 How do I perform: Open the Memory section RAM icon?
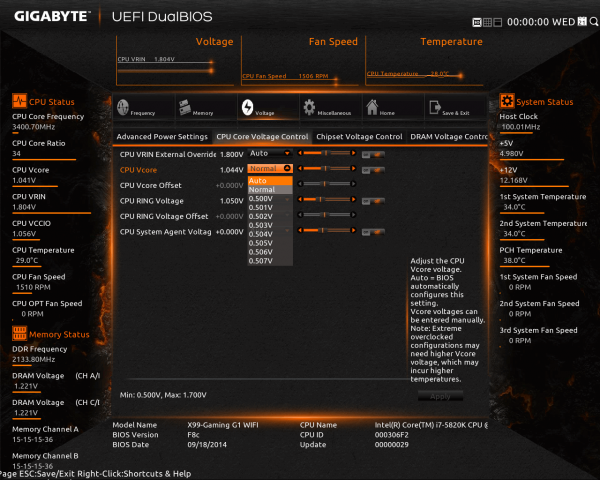(185, 107)
